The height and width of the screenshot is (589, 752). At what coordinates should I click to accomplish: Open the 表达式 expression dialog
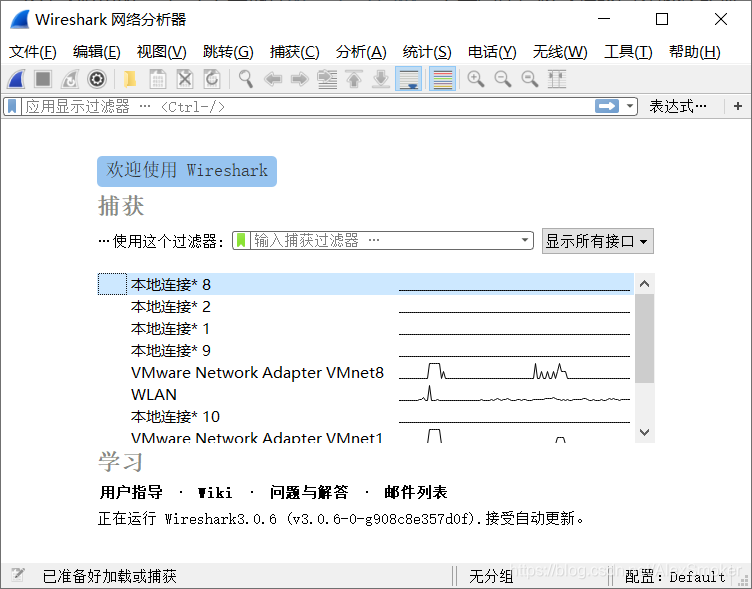tap(678, 106)
